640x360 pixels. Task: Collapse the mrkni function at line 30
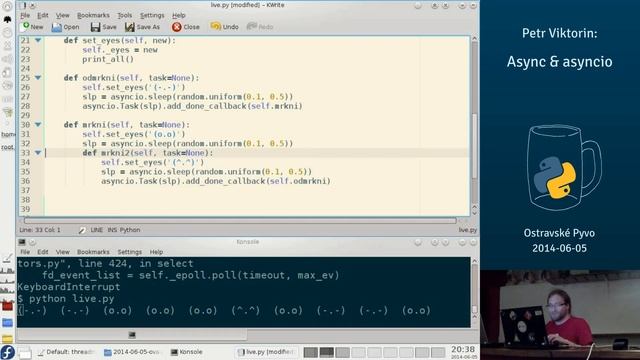(x=38, y=124)
